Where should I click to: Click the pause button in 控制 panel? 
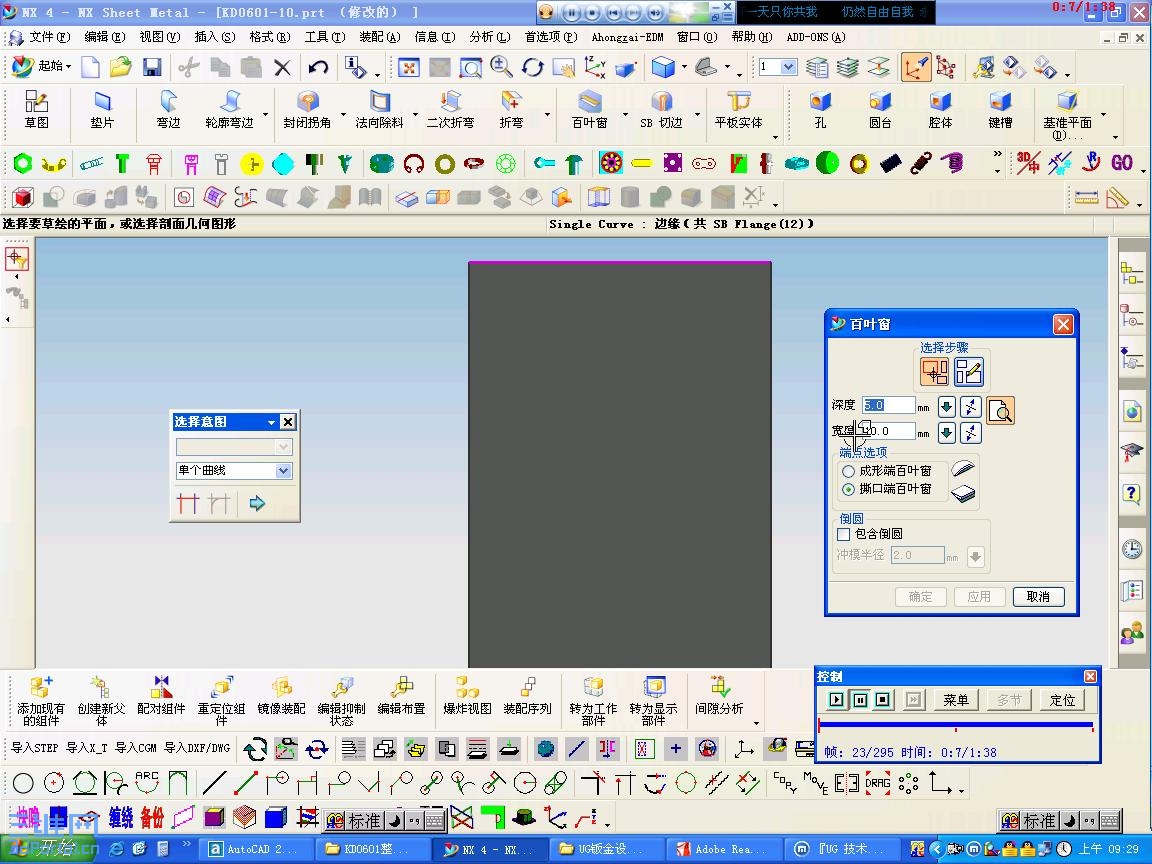point(860,699)
